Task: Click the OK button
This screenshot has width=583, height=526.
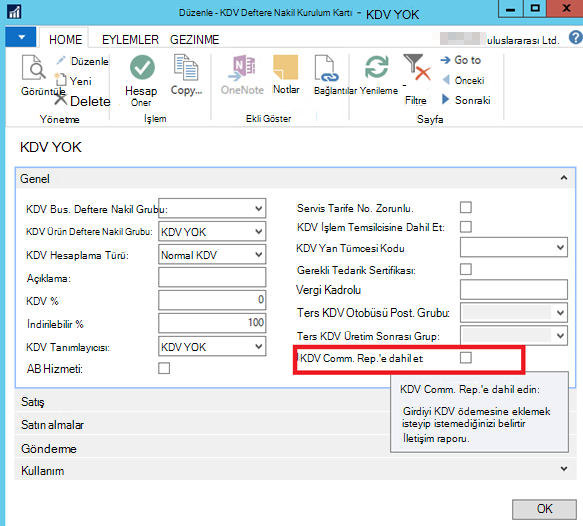Action: (544, 509)
